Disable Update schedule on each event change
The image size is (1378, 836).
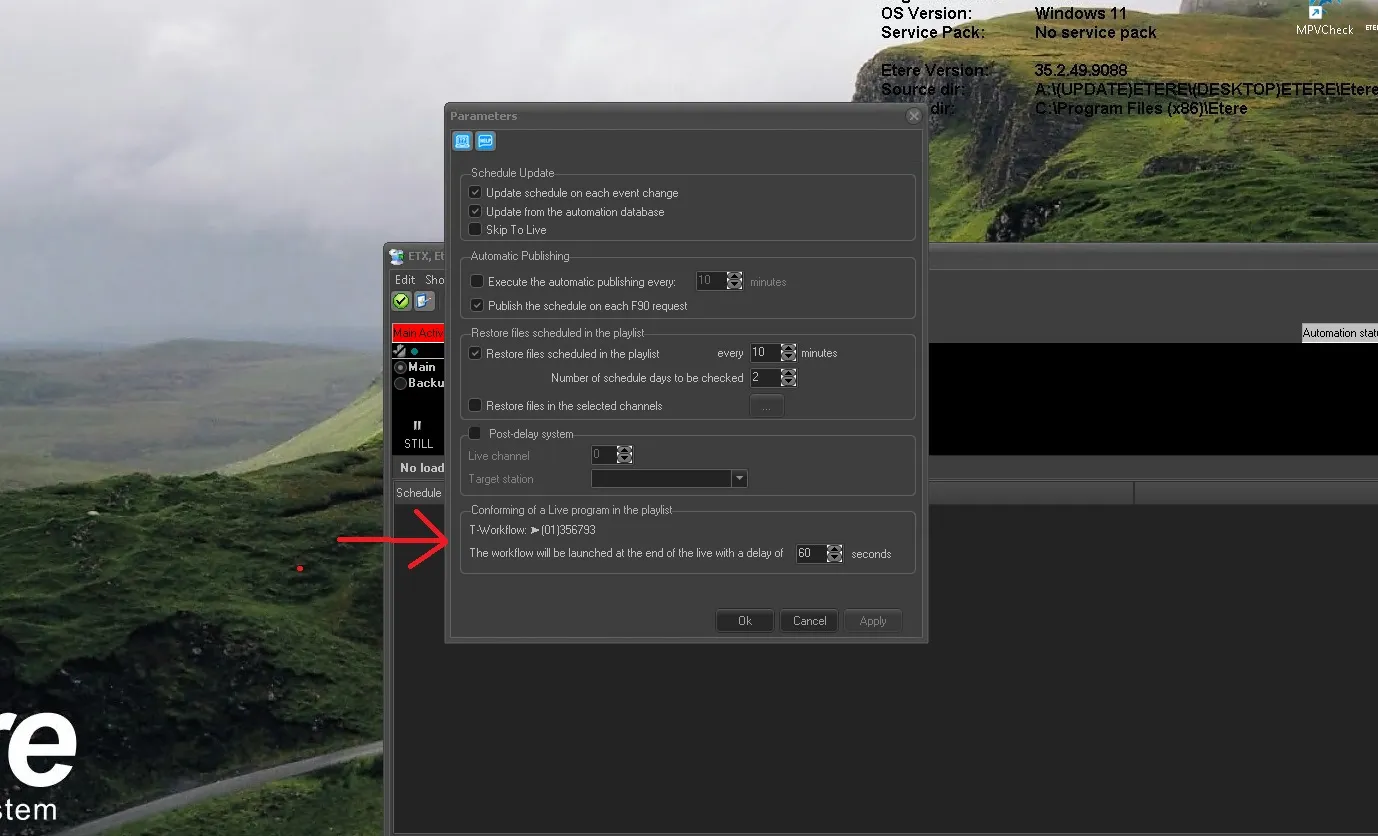[x=476, y=193]
